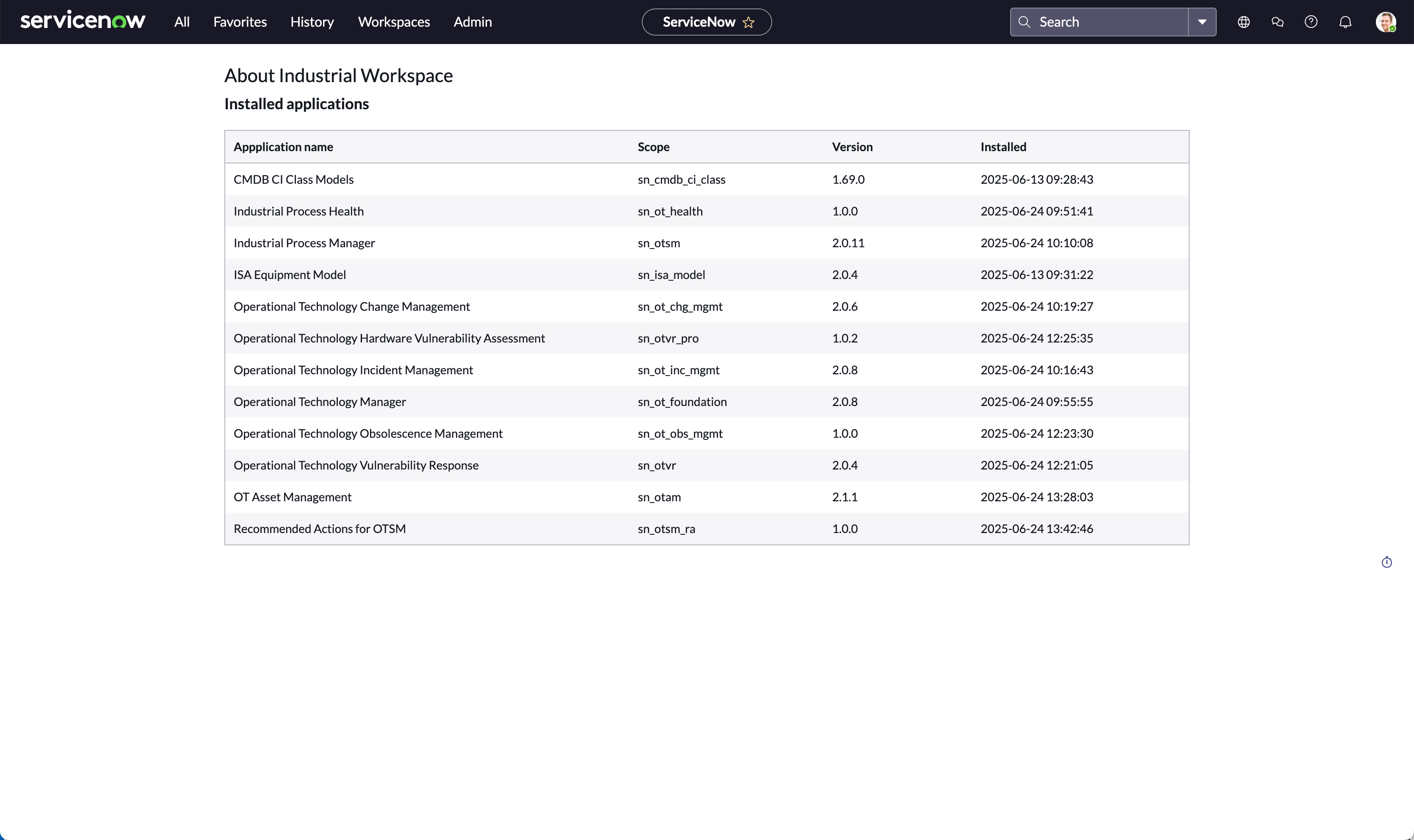Click the ServiceNow page title pill

point(707,22)
